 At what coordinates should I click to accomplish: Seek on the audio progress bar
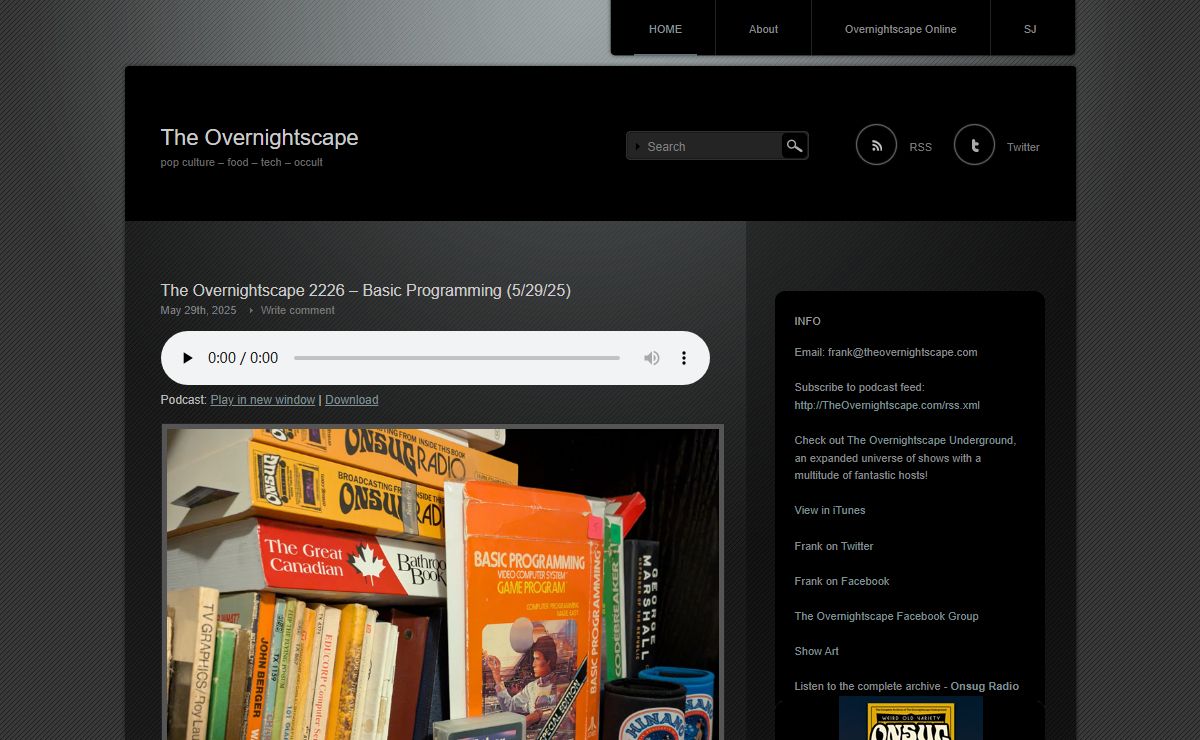coord(457,358)
